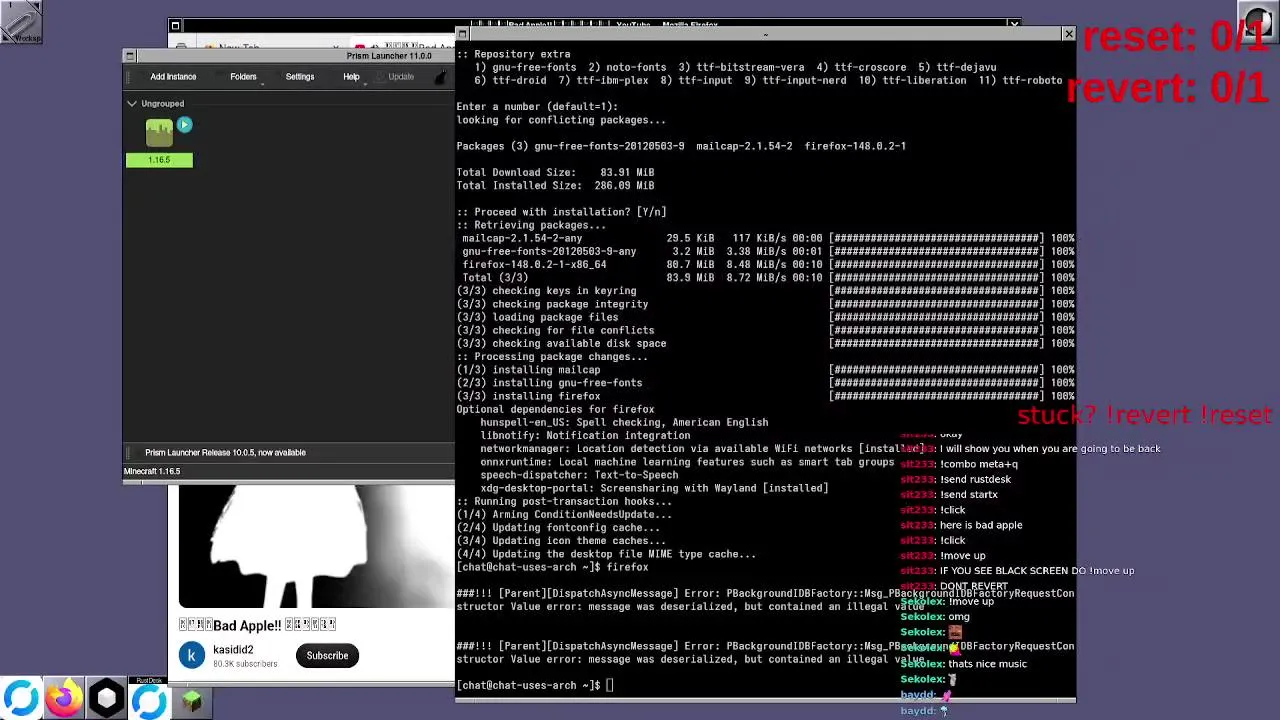This screenshot has width=1280, height=720.
Task: Click the 'Total Download Size: 83.91 MiB' line
Action: [x=555, y=173]
